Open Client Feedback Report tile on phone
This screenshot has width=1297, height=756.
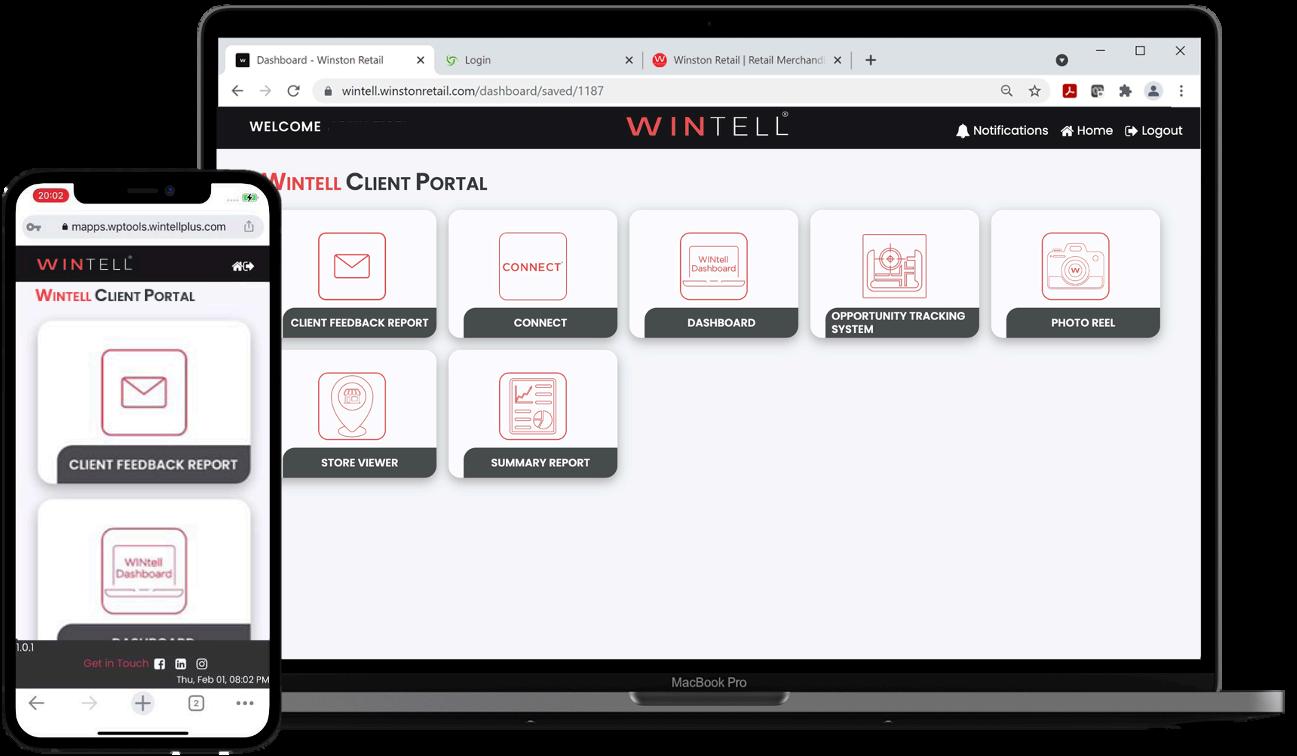[x=144, y=403]
